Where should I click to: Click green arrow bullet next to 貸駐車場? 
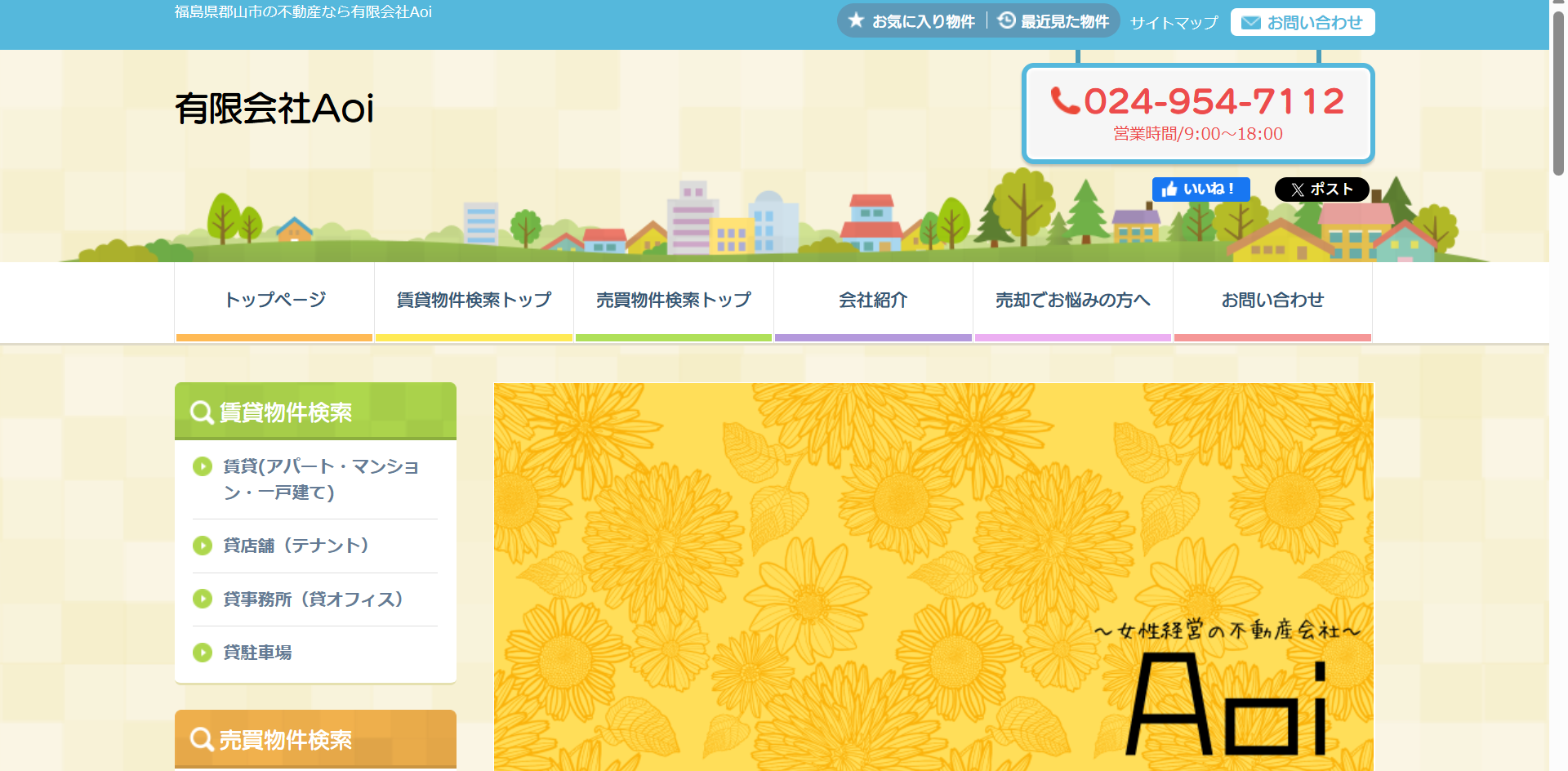click(203, 653)
